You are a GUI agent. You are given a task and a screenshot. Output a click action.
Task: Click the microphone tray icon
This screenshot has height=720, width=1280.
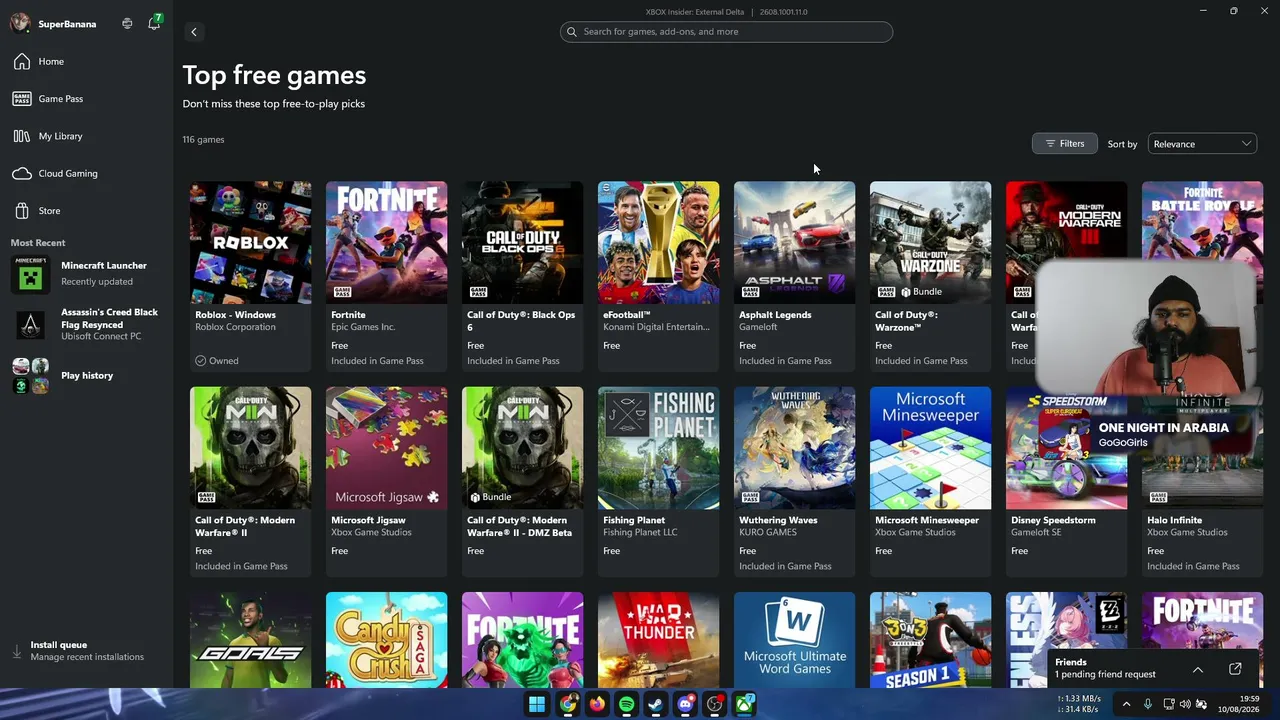click(x=1148, y=704)
